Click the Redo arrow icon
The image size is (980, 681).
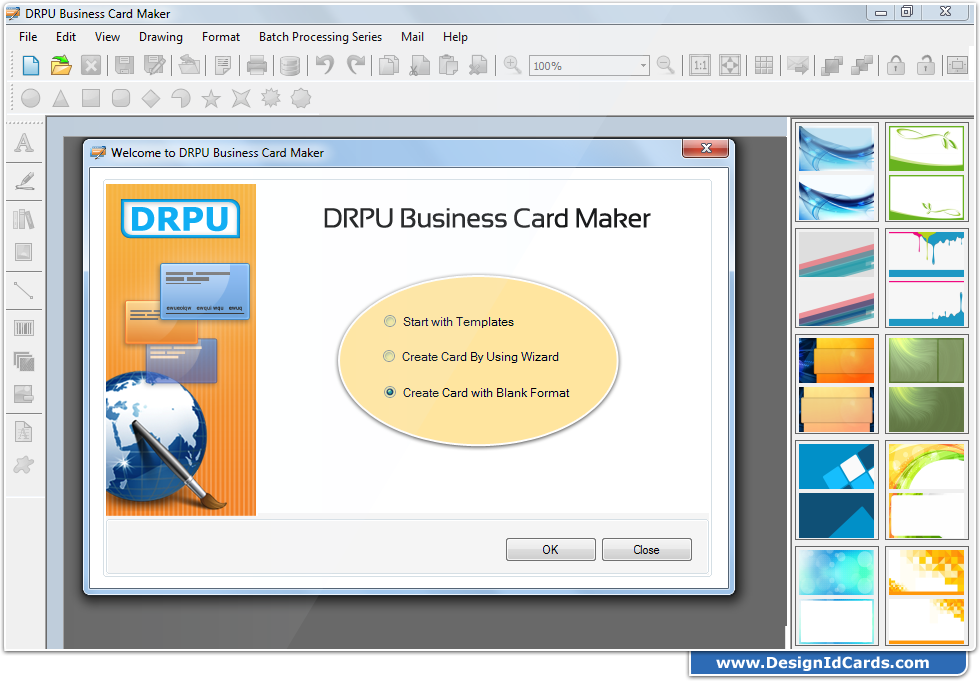click(x=356, y=65)
